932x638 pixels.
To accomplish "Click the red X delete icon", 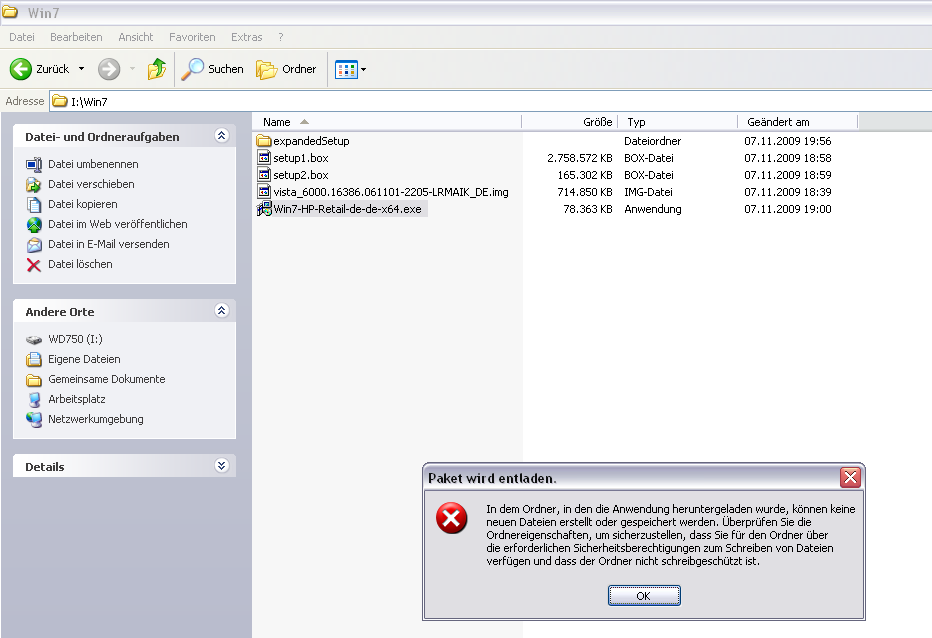I will pos(34,265).
